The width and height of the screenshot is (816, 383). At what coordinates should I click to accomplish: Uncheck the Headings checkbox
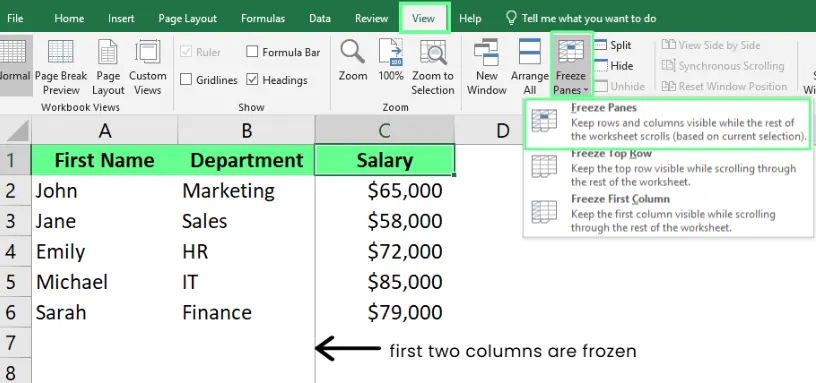pos(252,80)
